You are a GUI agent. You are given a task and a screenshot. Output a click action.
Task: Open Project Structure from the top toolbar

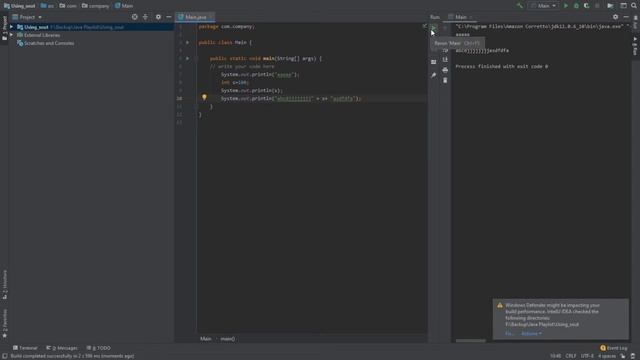coord(623,6)
